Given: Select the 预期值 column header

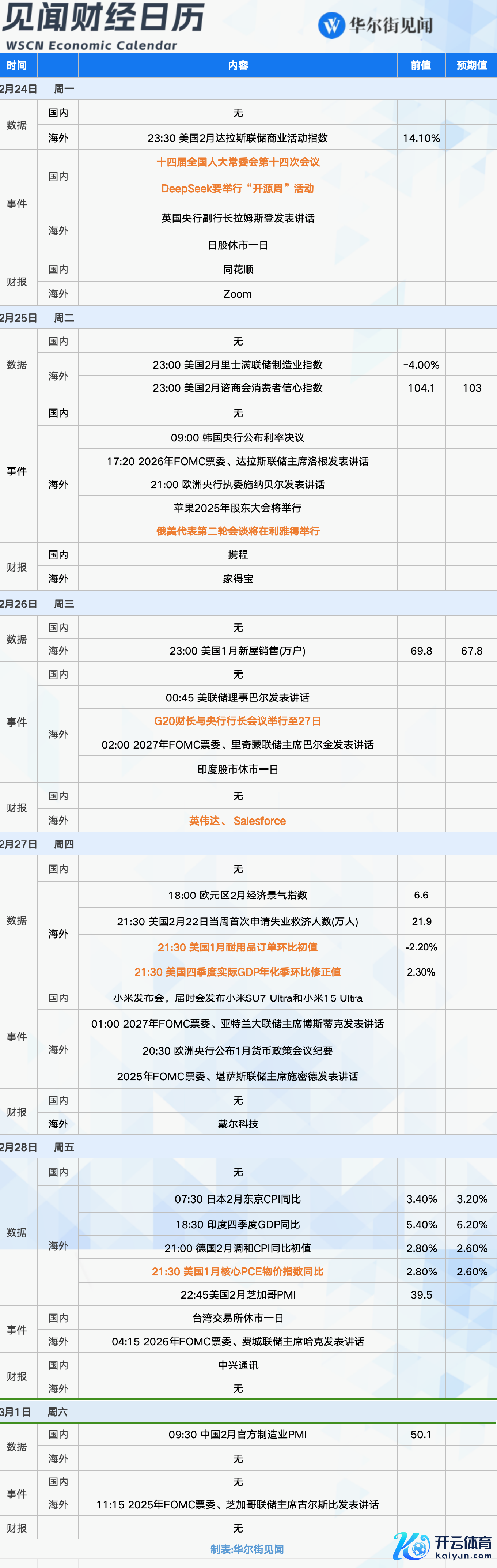Looking at the screenshot, I should coord(471,65).
